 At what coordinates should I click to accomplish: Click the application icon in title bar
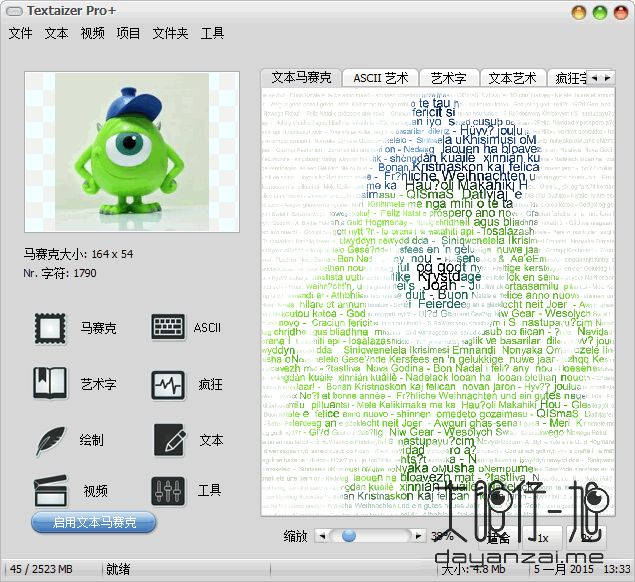coord(15,11)
